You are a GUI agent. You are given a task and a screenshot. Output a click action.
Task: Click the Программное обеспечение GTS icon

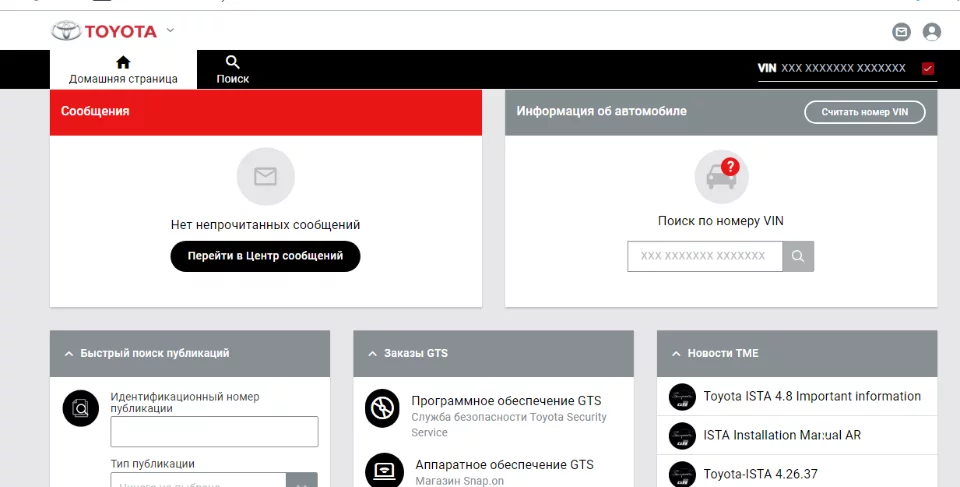[x=383, y=408]
